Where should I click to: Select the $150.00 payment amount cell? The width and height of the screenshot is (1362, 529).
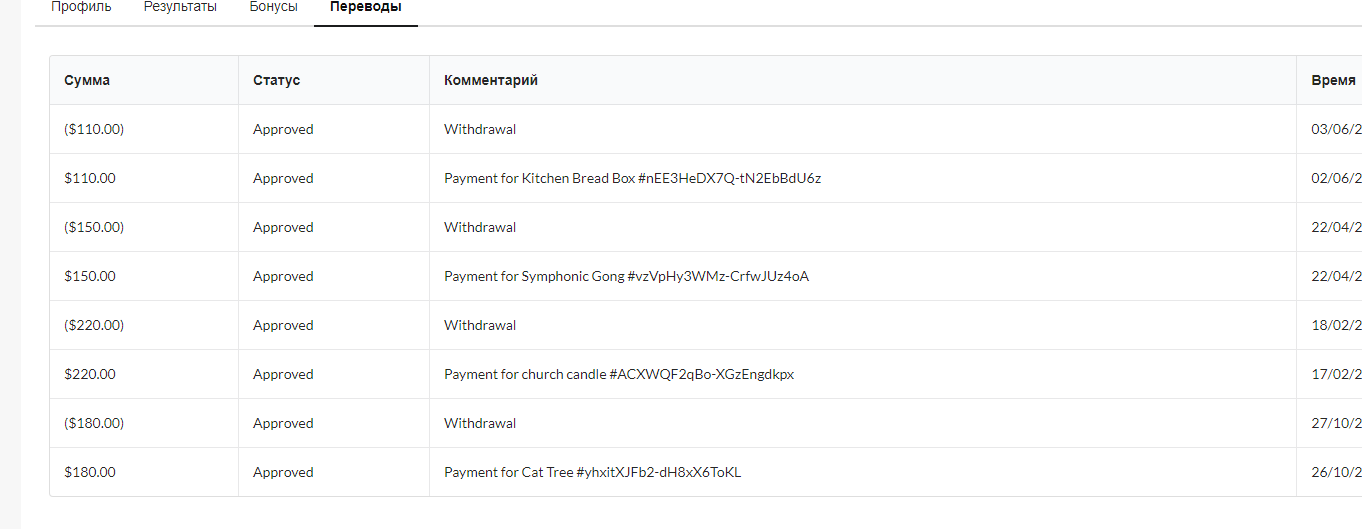[90, 276]
